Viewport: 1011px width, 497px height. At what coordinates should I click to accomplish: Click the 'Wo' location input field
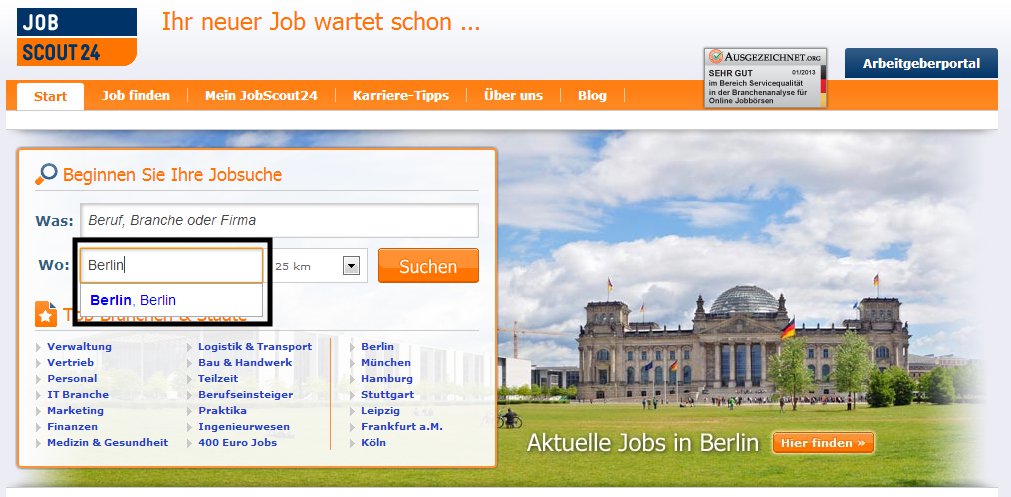click(x=171, y=266)
